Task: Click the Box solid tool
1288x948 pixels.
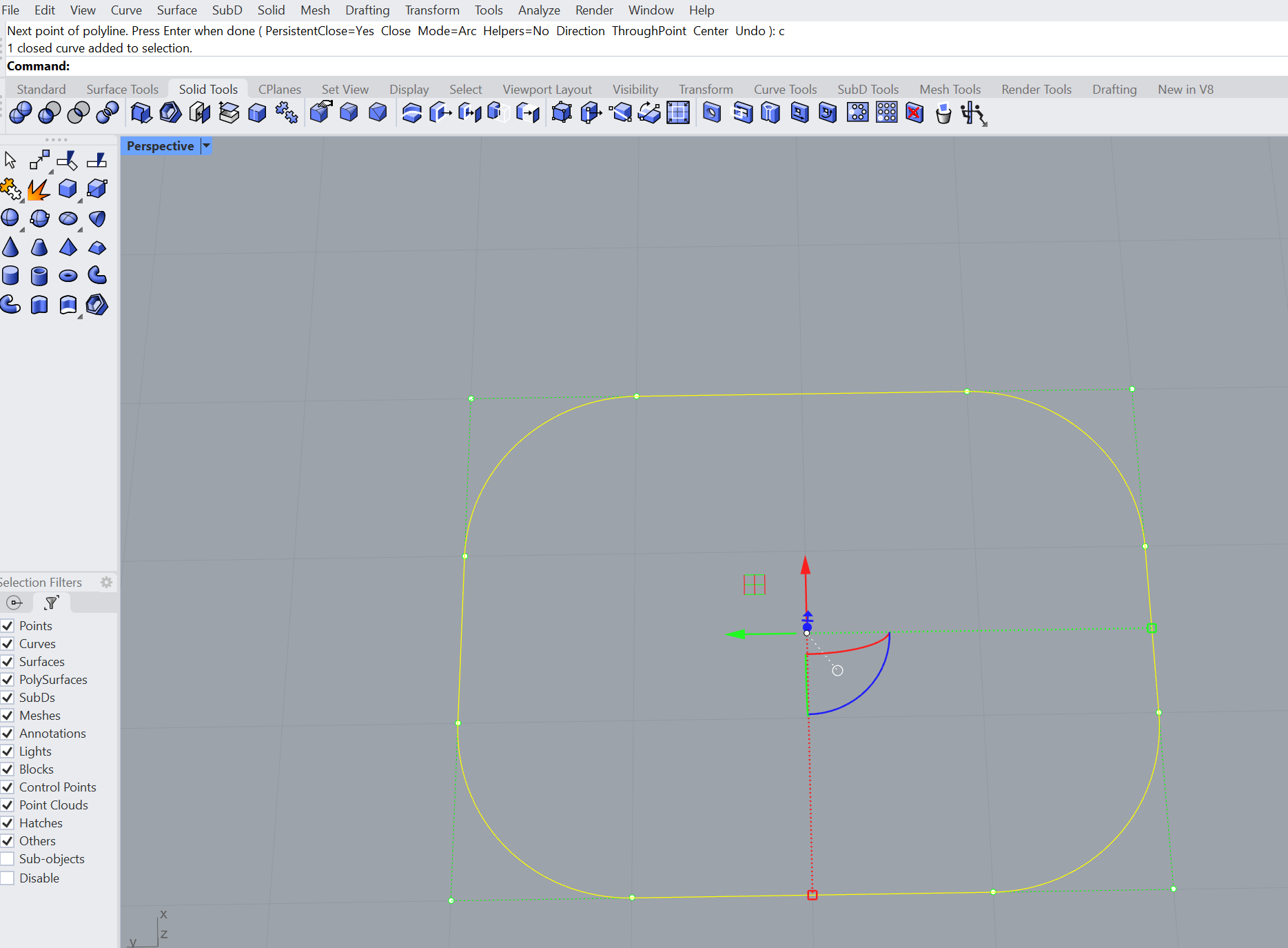Action: (68, 189)
